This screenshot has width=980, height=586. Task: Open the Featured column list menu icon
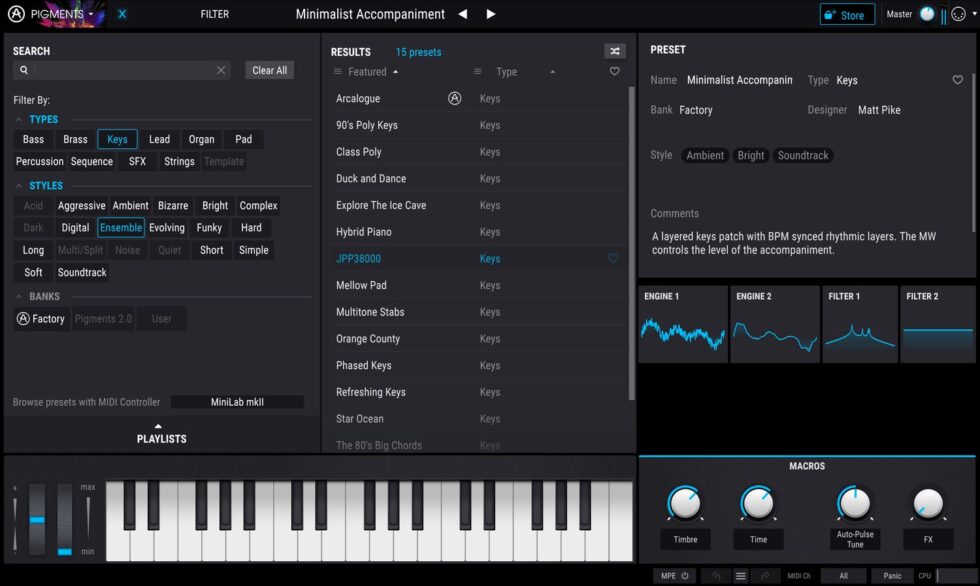[338, 71]
